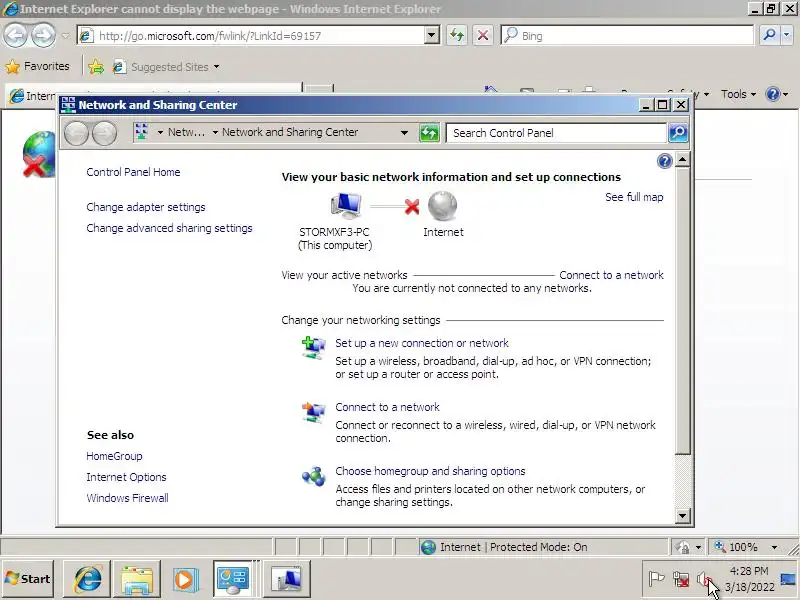This screenshot has height=600, width=800.
Task: Expand the Netw... breadcrumb arrow
Action: (215, 133)
